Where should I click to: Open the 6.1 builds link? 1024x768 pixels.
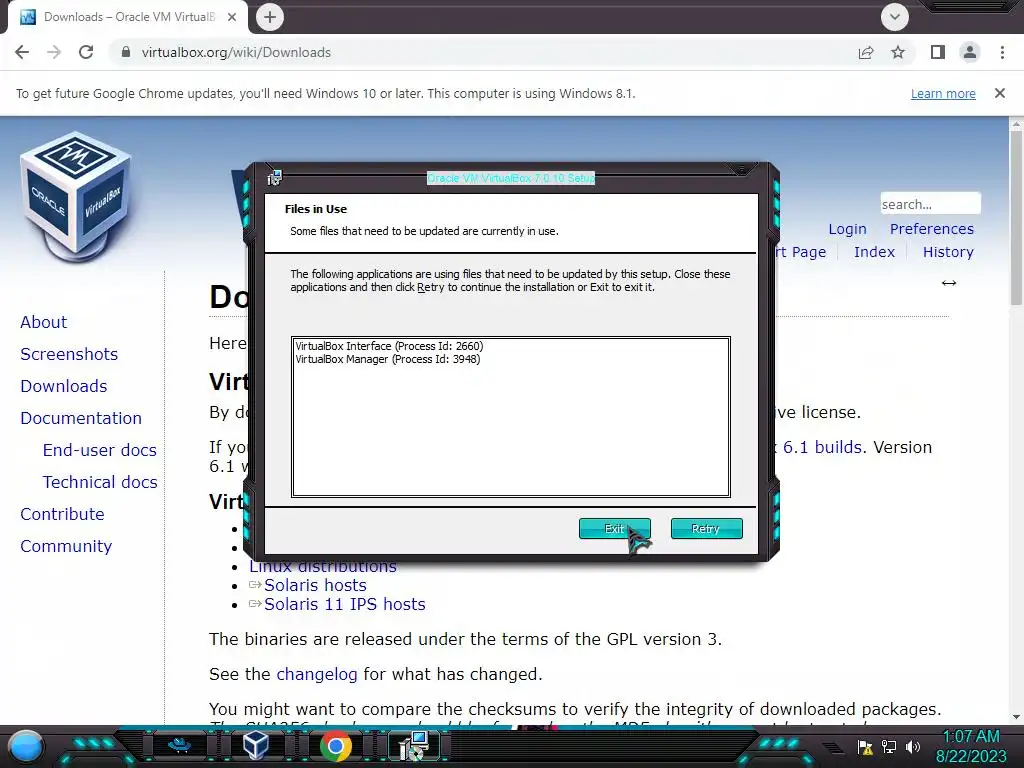tap(822, 447)
